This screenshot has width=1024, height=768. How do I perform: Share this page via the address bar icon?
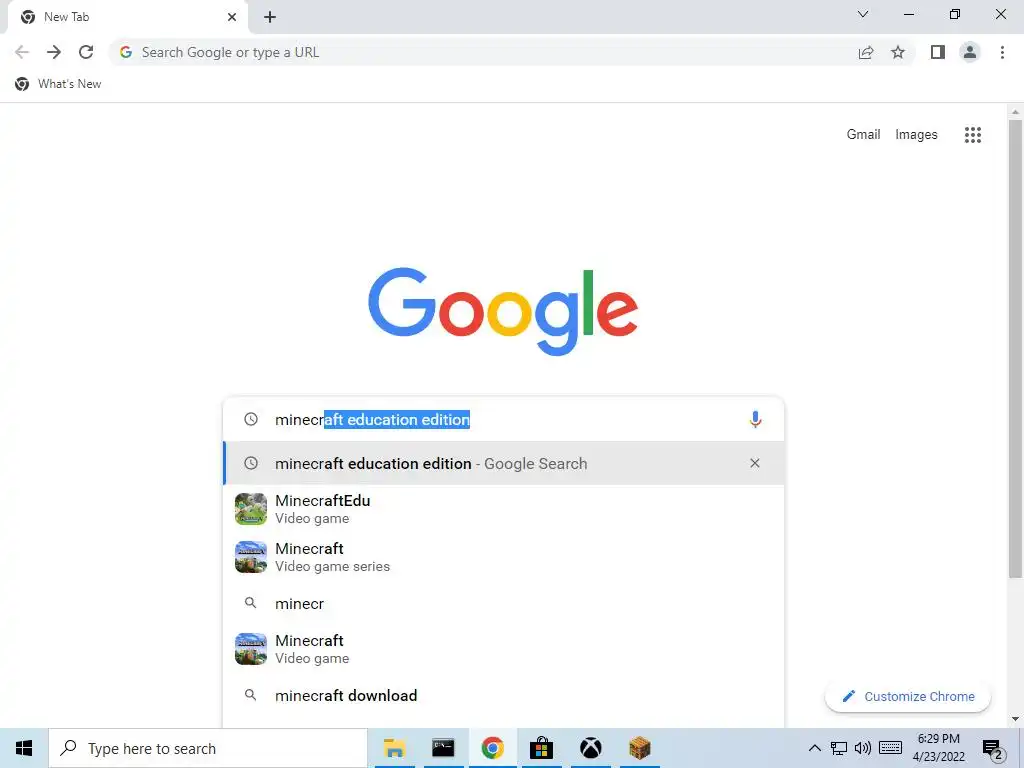coord(866,52)
